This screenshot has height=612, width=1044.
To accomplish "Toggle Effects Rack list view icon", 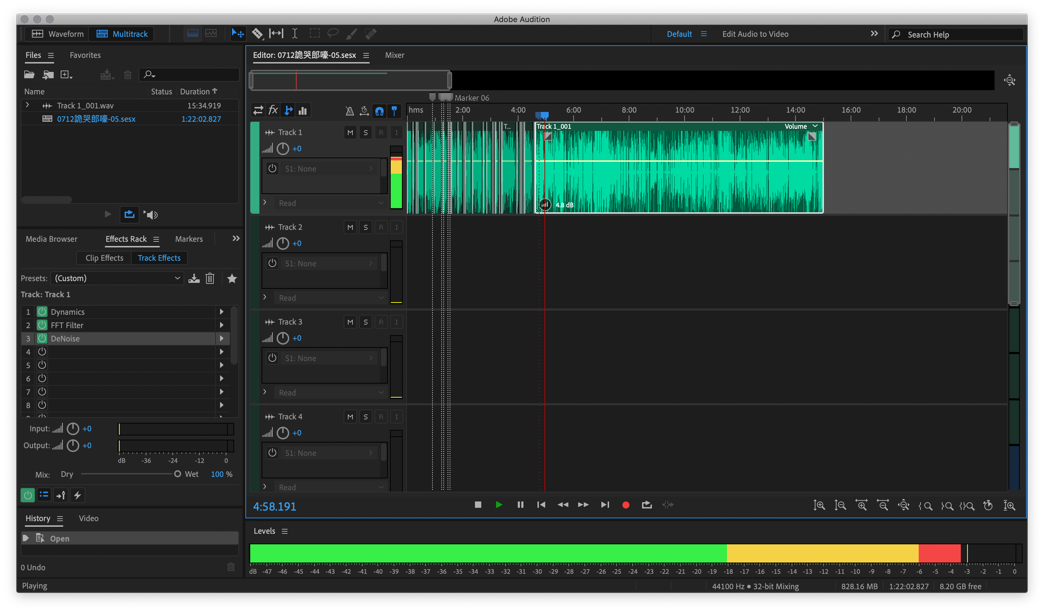I will click(x=44, y=495).
